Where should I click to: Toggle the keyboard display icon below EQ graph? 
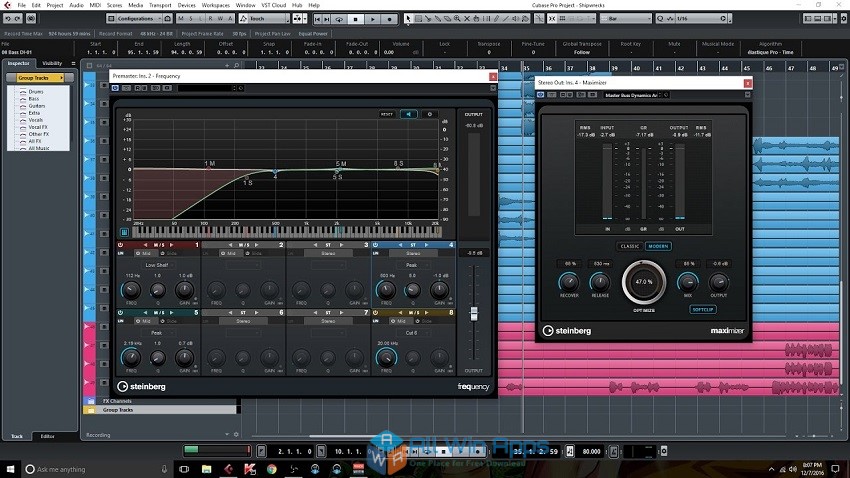(x=124, y=232)
